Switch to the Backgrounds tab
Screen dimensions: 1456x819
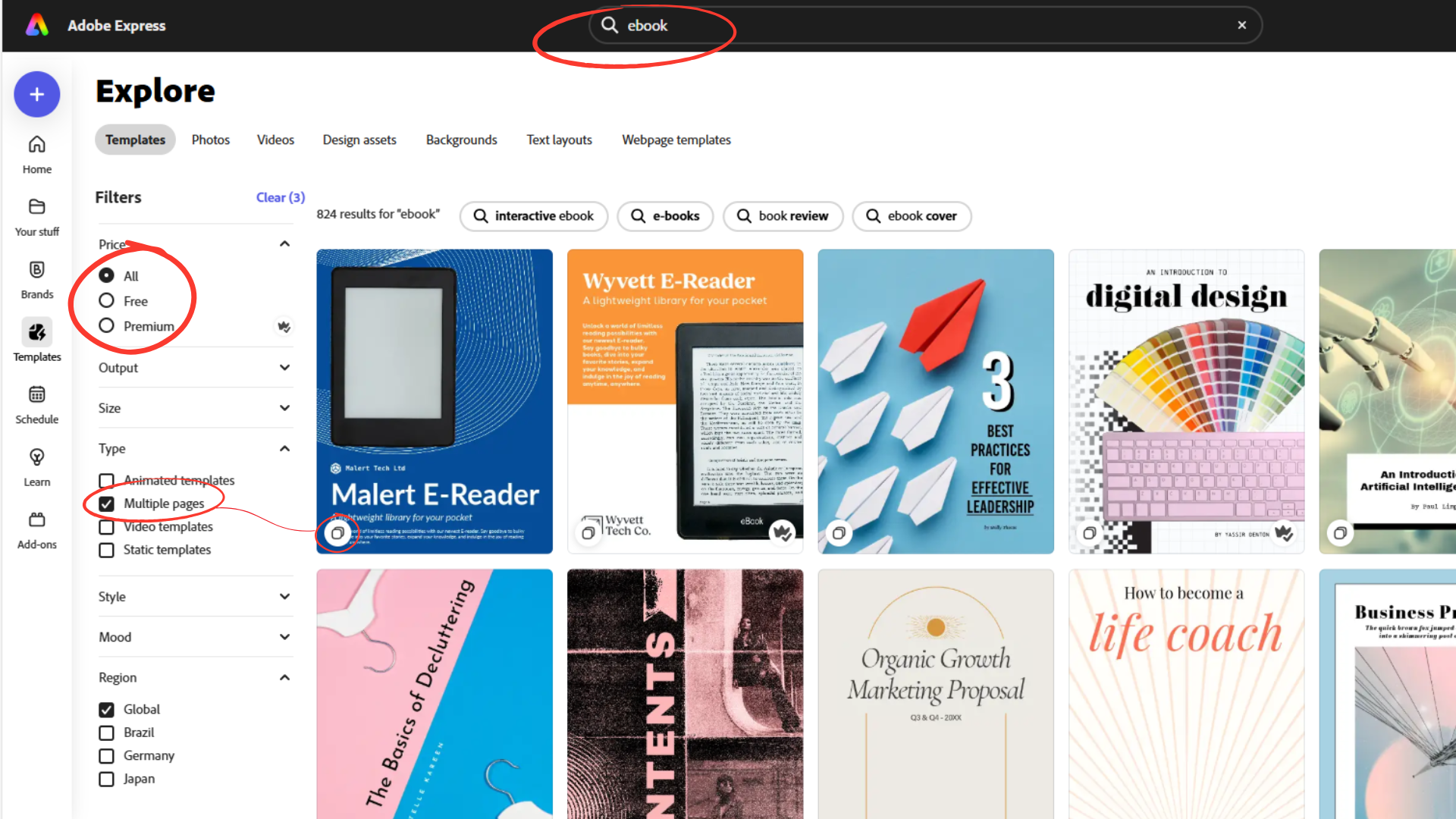pos(461,140)
